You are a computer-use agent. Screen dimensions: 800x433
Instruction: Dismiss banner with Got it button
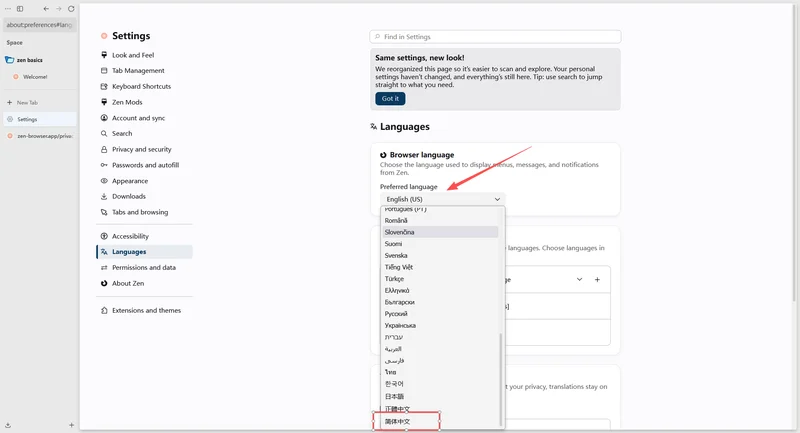click(x=390, y=98)
